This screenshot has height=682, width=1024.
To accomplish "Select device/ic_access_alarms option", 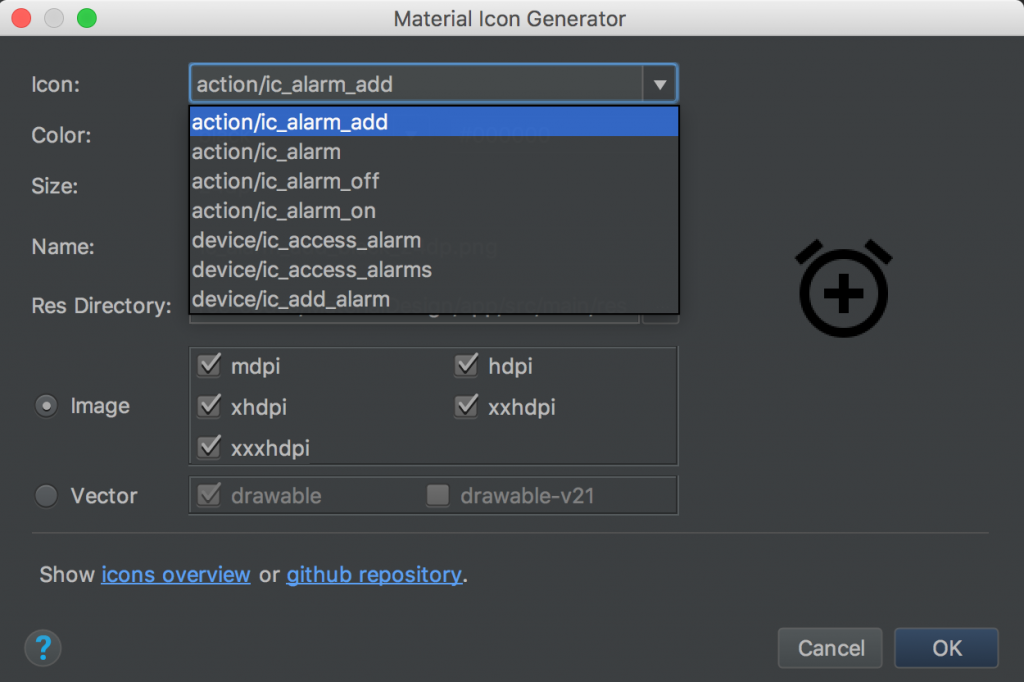I will [x=312, y=270].
